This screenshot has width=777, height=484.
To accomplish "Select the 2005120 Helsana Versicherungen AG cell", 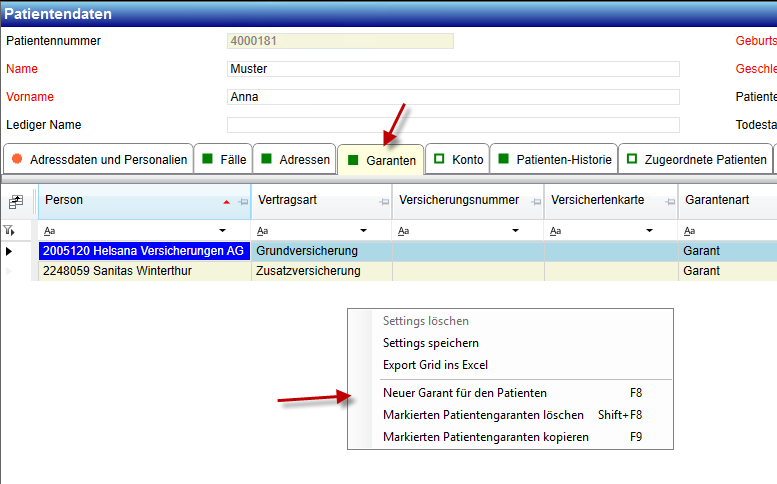I will click(145, 251).
